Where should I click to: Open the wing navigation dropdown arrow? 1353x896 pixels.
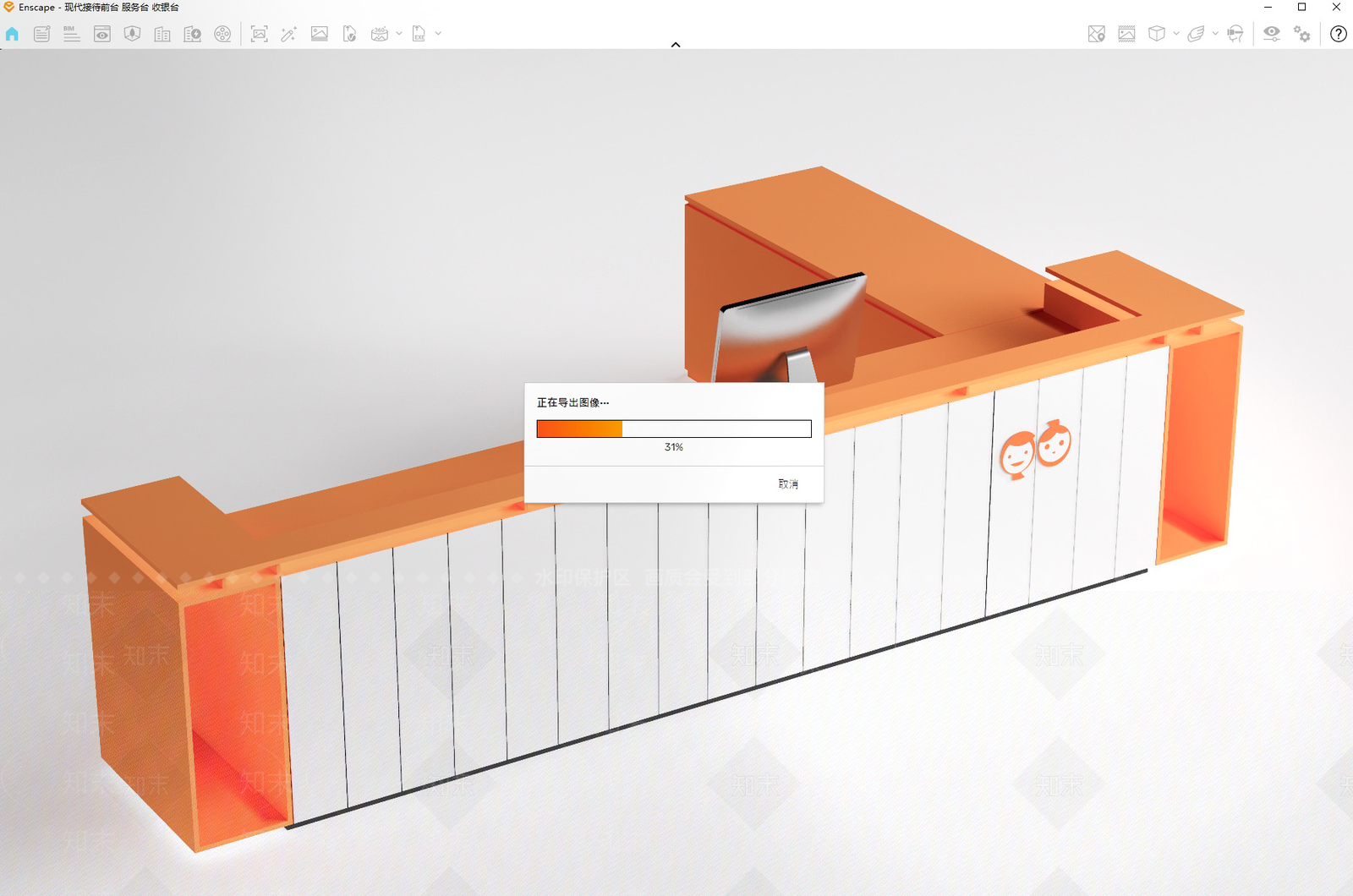(1215, 34)
